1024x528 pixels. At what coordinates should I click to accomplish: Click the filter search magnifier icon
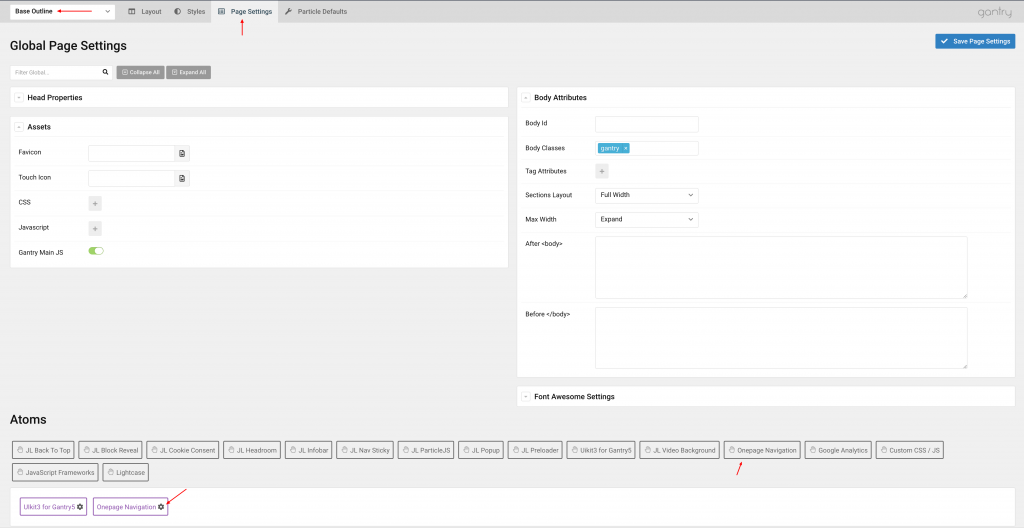click(x=105, y=72)
